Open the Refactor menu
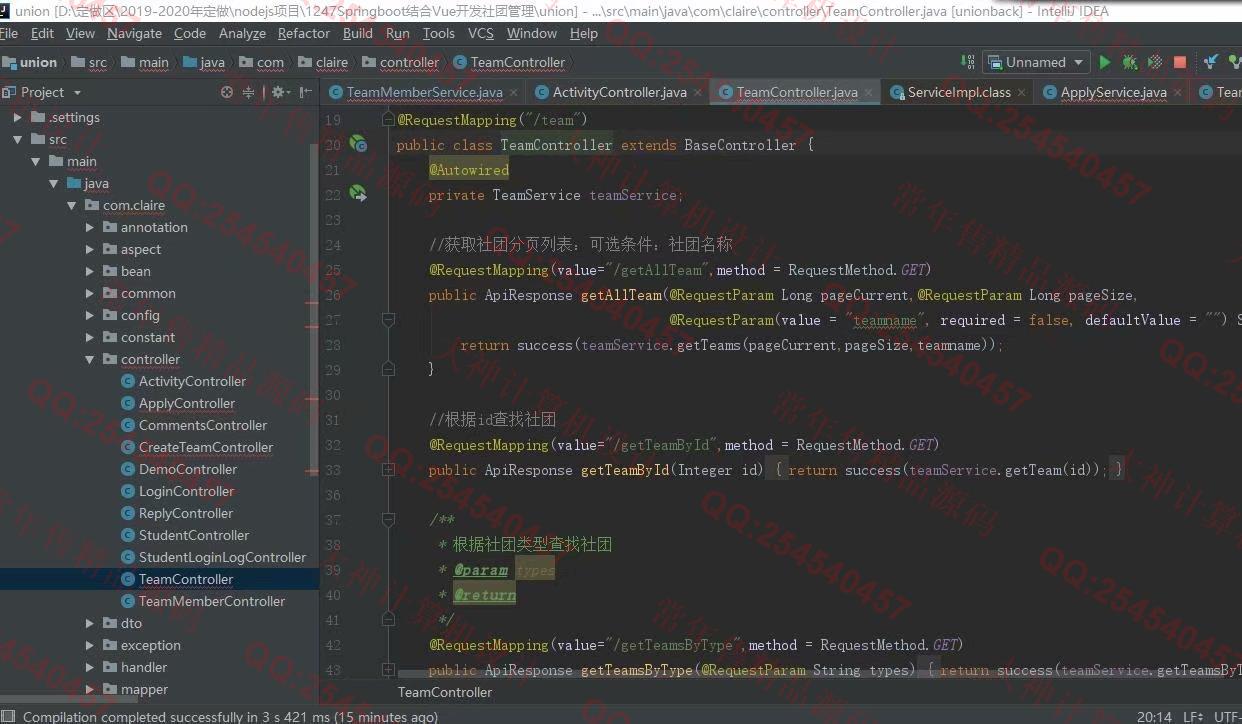The height and width of the screenshot is (724, 1242). click(304, 33)
